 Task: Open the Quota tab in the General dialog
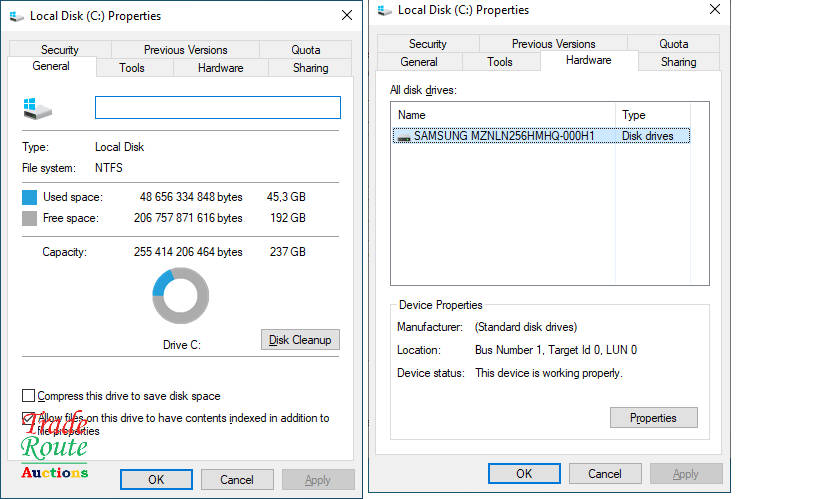pos(306,50)
